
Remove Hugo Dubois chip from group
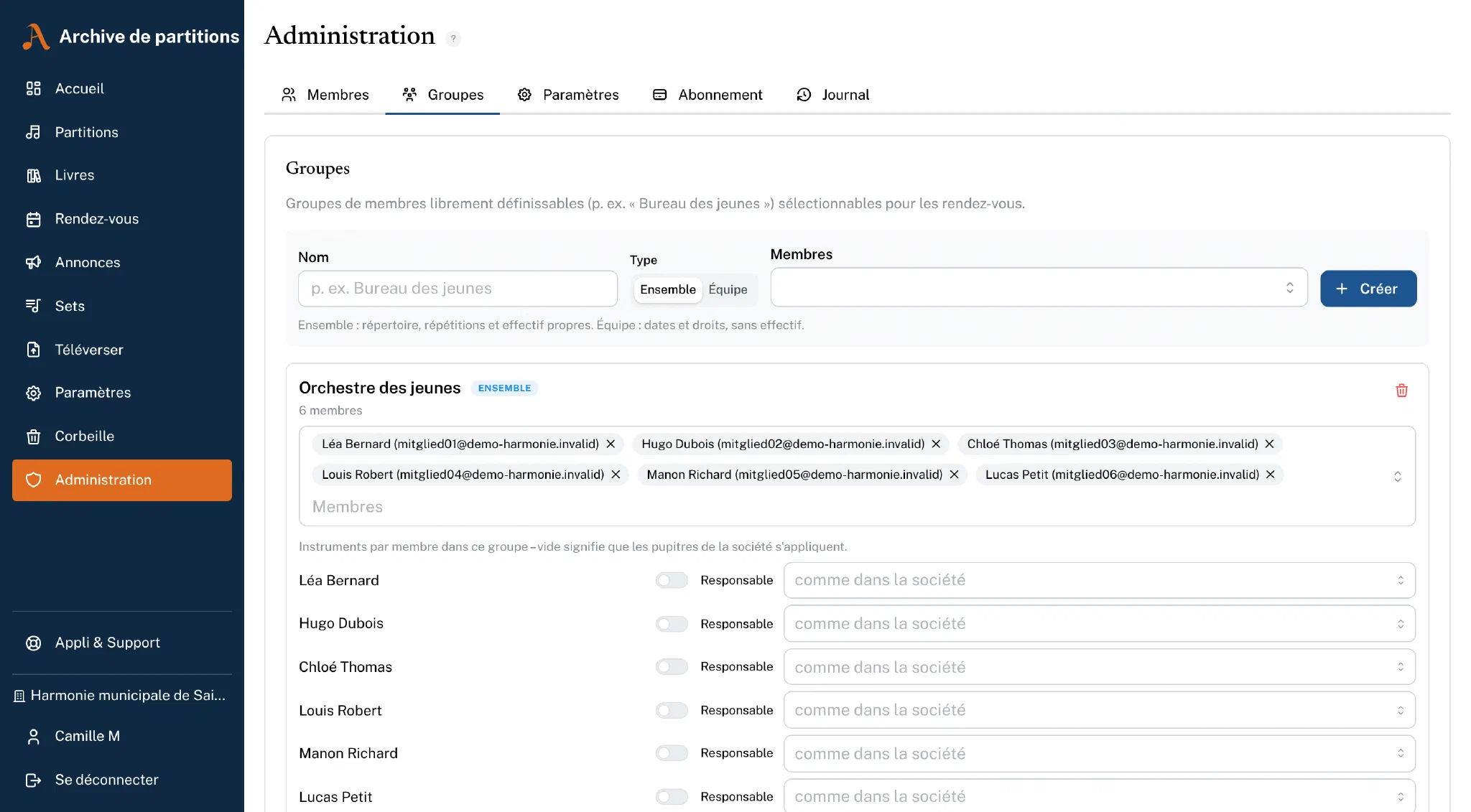936,444
